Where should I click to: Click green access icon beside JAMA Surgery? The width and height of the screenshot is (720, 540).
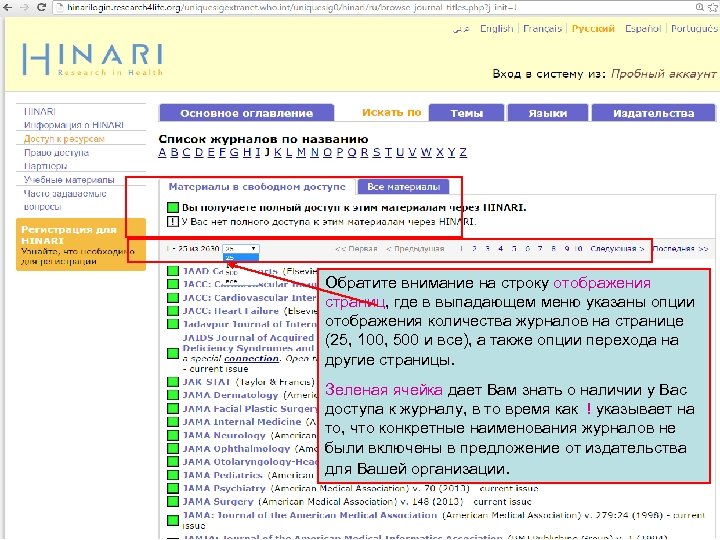(x=173, y=501)
